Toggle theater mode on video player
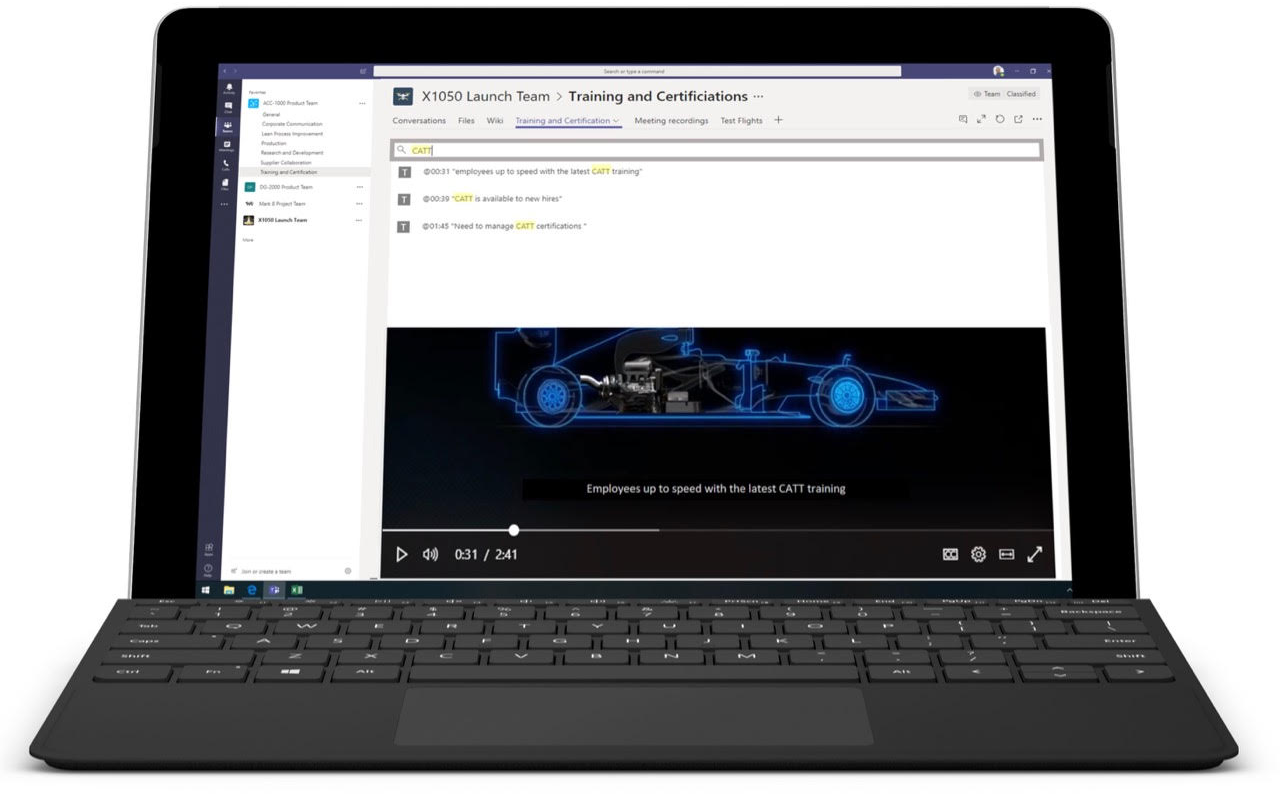1280x795 pixels. click(x=1006, y=554)
